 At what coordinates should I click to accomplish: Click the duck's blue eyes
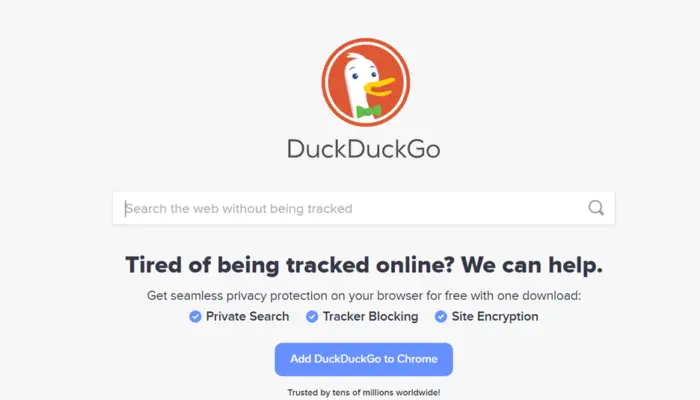363,76
